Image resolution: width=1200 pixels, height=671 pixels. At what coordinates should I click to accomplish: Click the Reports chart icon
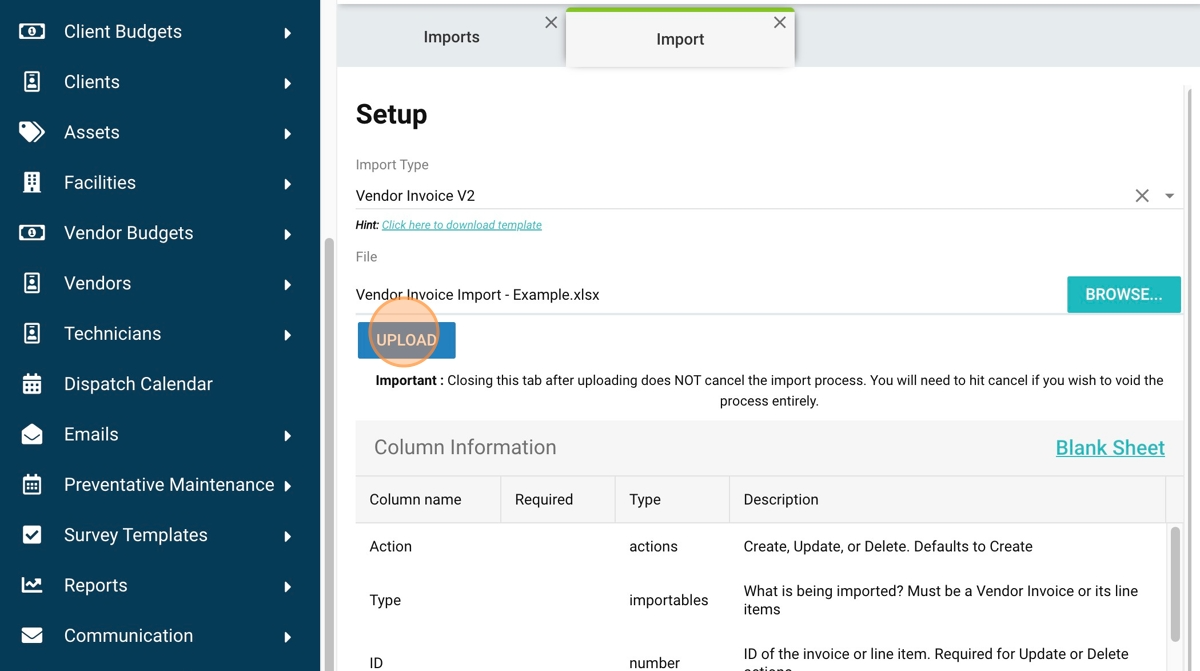[x=32, y=585]
